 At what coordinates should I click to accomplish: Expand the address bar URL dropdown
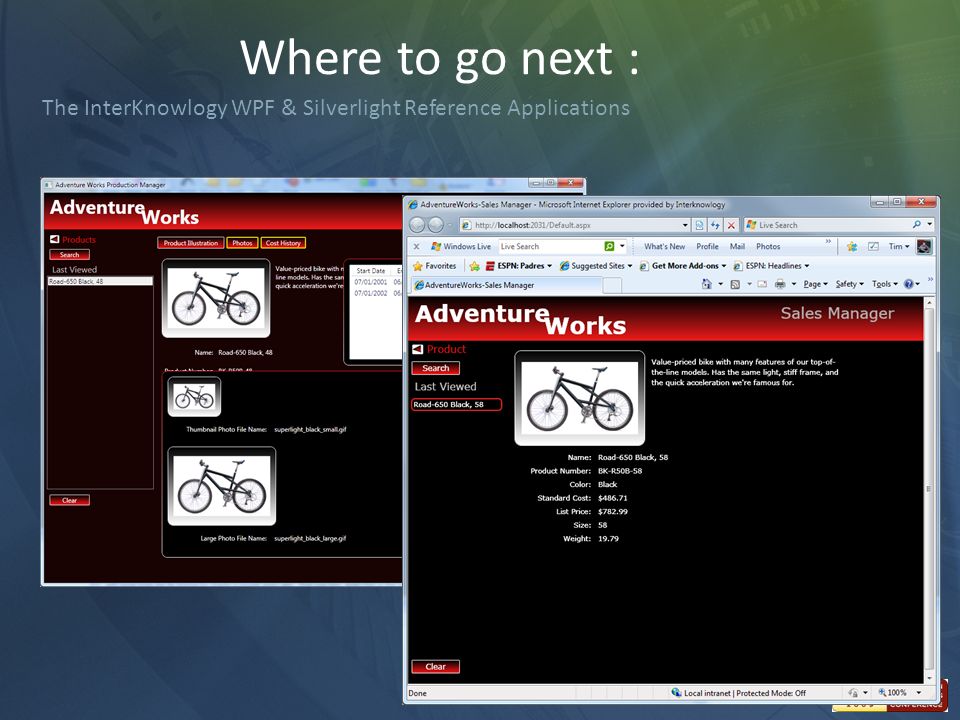(685, 225)
